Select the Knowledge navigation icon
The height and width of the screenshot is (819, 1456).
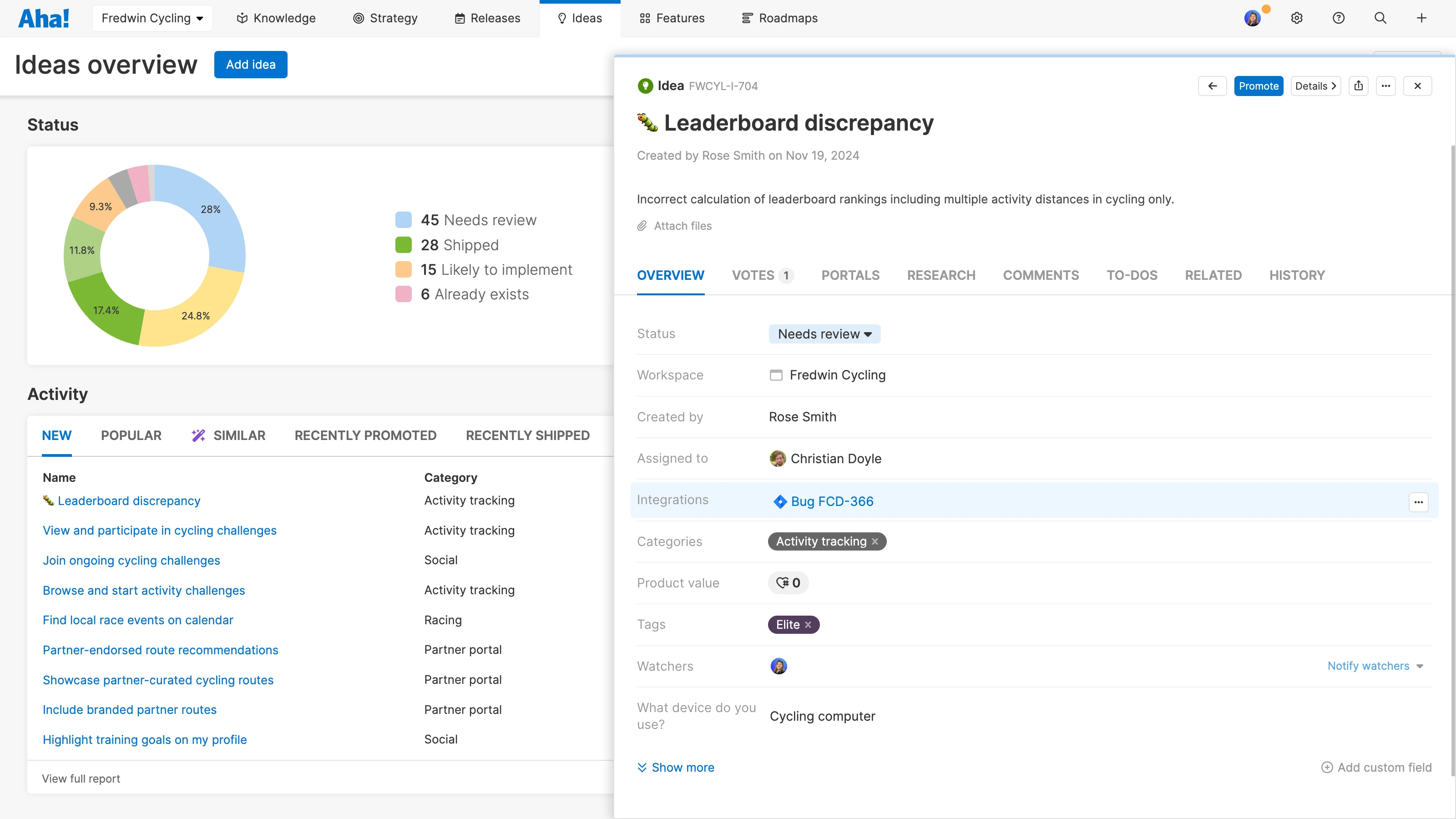click(x=242, y=18)
